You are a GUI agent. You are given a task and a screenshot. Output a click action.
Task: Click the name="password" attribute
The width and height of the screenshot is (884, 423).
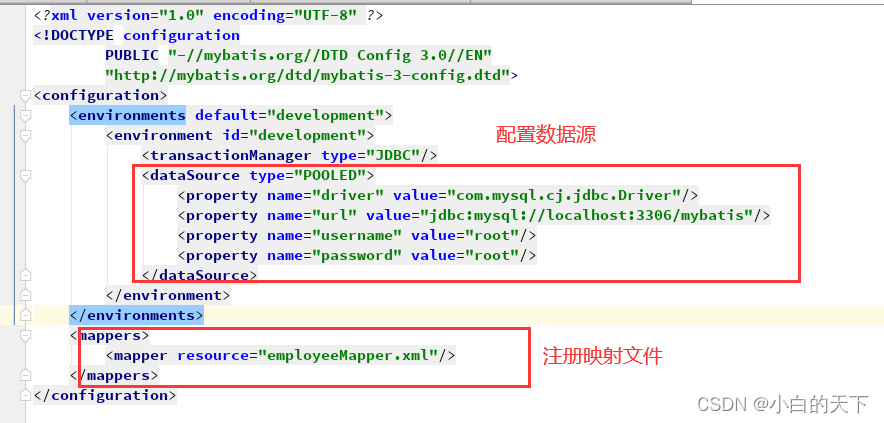pyautogui.click(x=334, y=255)
